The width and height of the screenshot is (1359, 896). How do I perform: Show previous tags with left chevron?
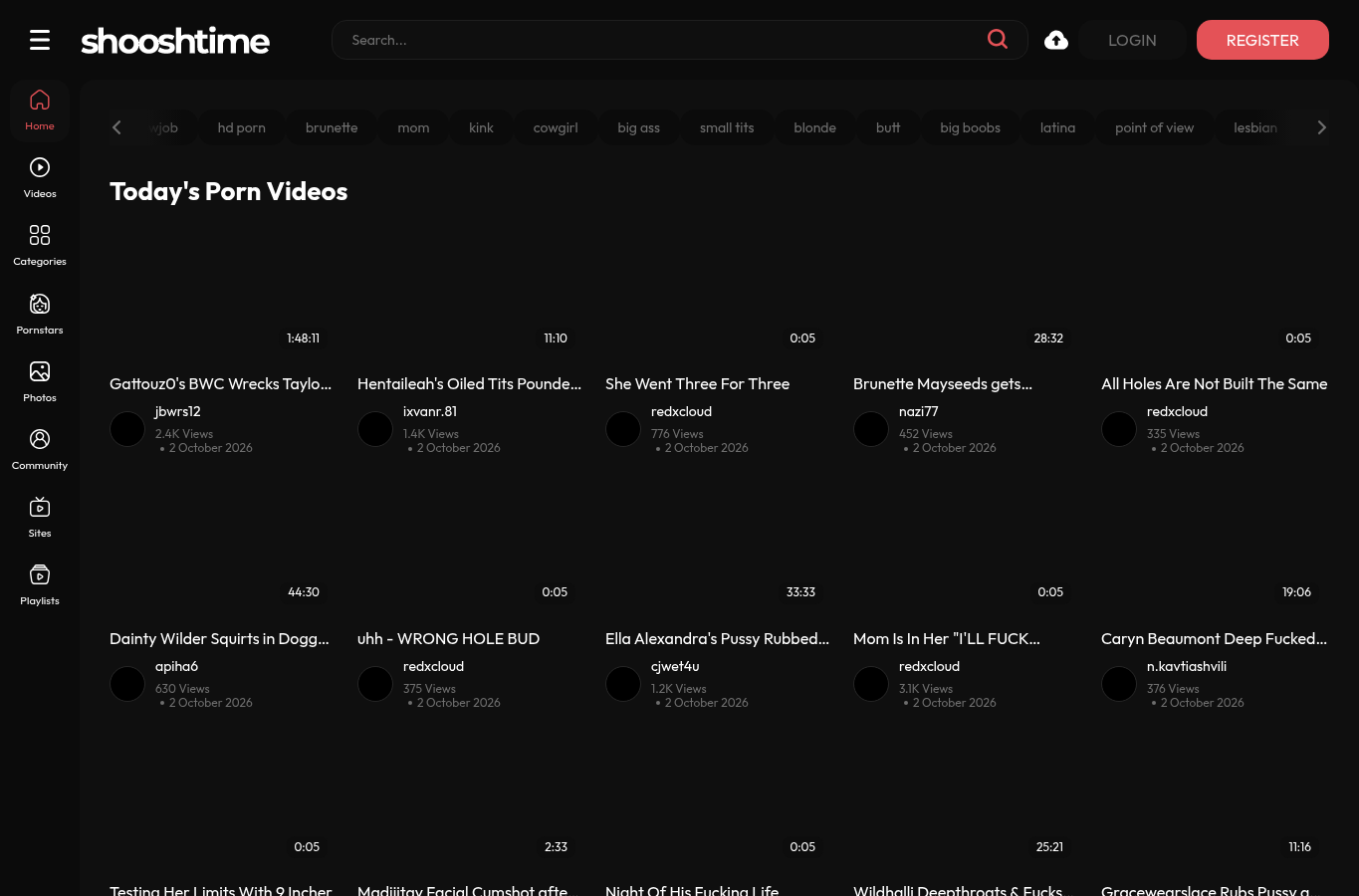click(x=116, y=127)
